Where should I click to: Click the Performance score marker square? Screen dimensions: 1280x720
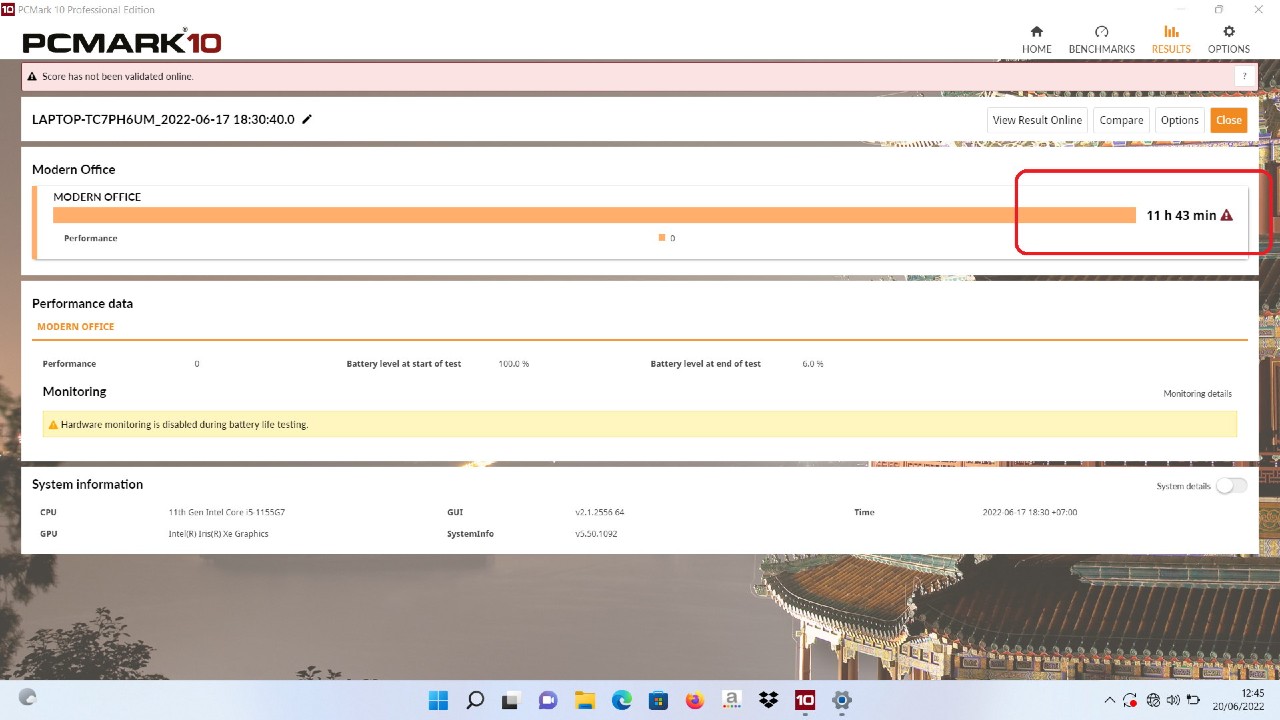[x=662, y=238]
